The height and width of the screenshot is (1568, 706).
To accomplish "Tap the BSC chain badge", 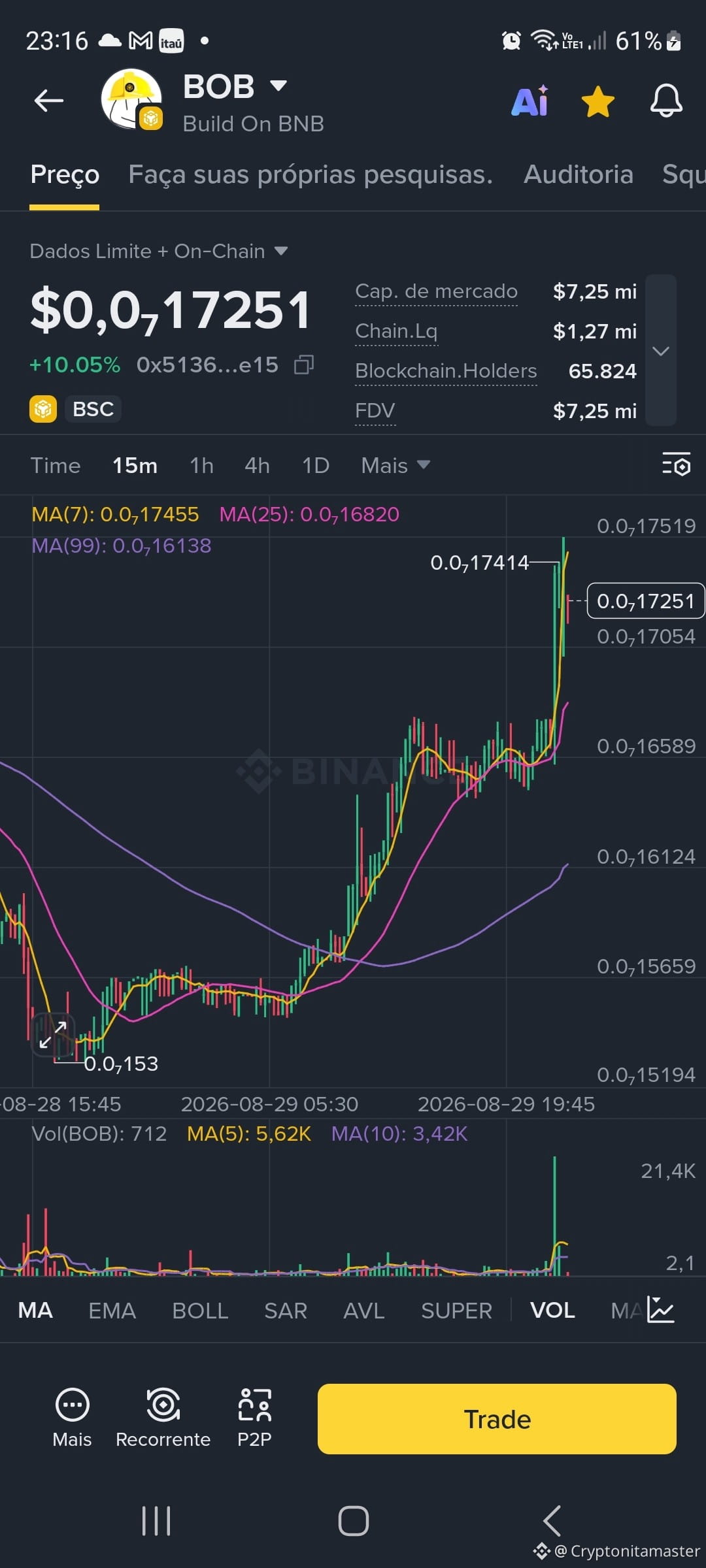I will pyautogui.click(x=93, y=409).
